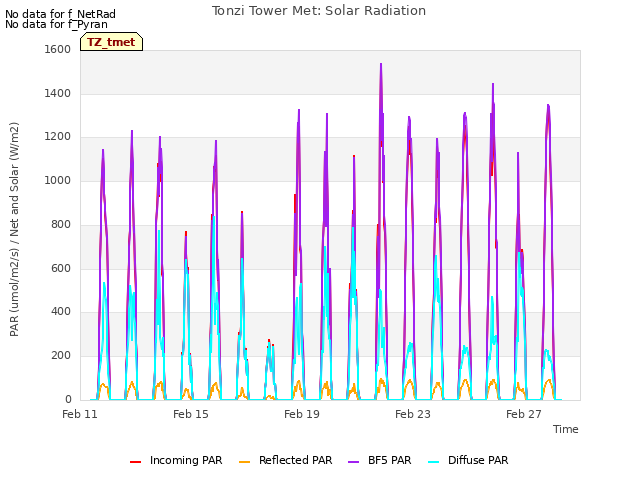The image size is (640, 480).
Task: Toggle Diffuse PAR legend entry
Action: (468, 460)
